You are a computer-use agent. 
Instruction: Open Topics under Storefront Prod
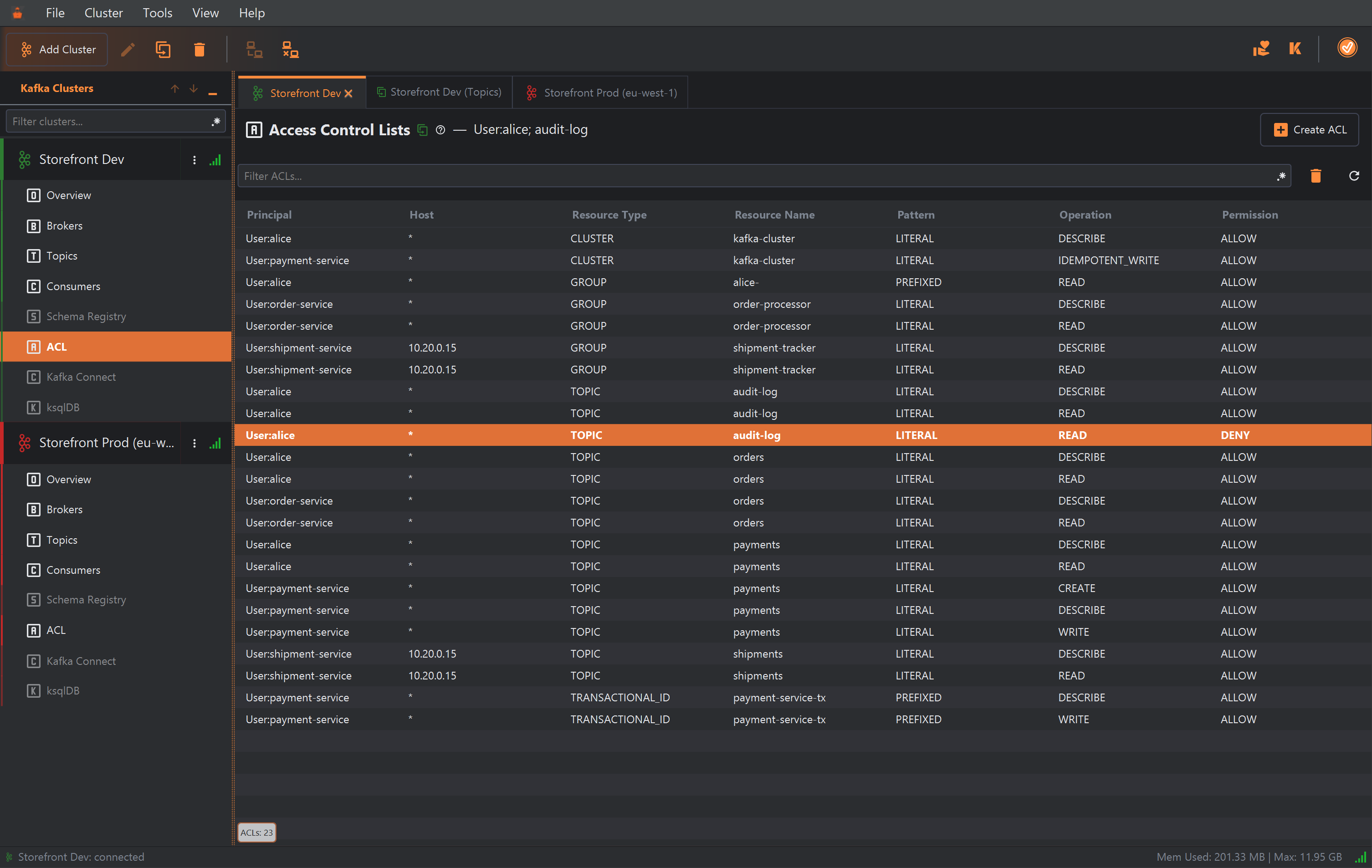tap(117, 539)
